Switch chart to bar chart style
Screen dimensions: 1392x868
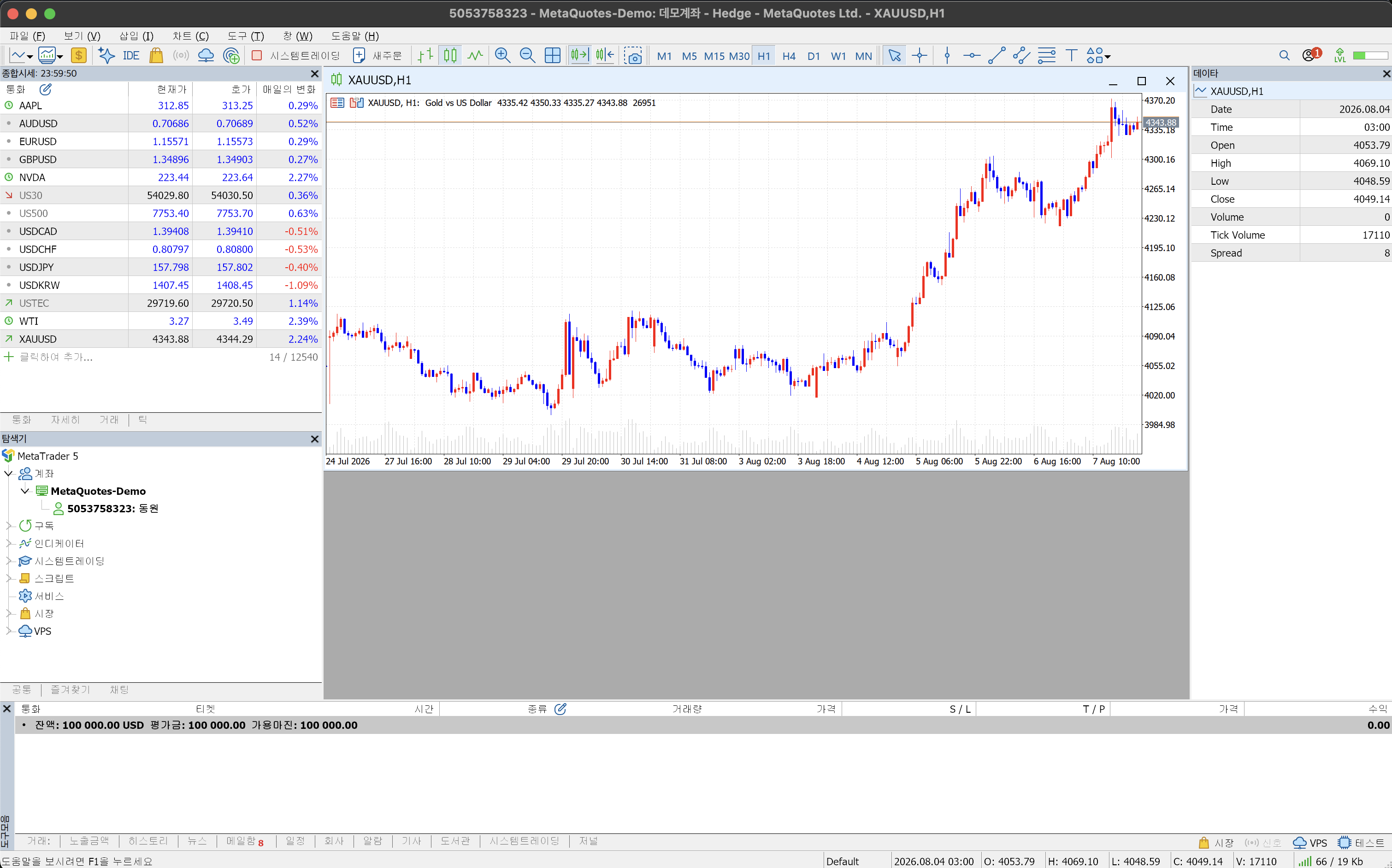[x=425, y=56]
